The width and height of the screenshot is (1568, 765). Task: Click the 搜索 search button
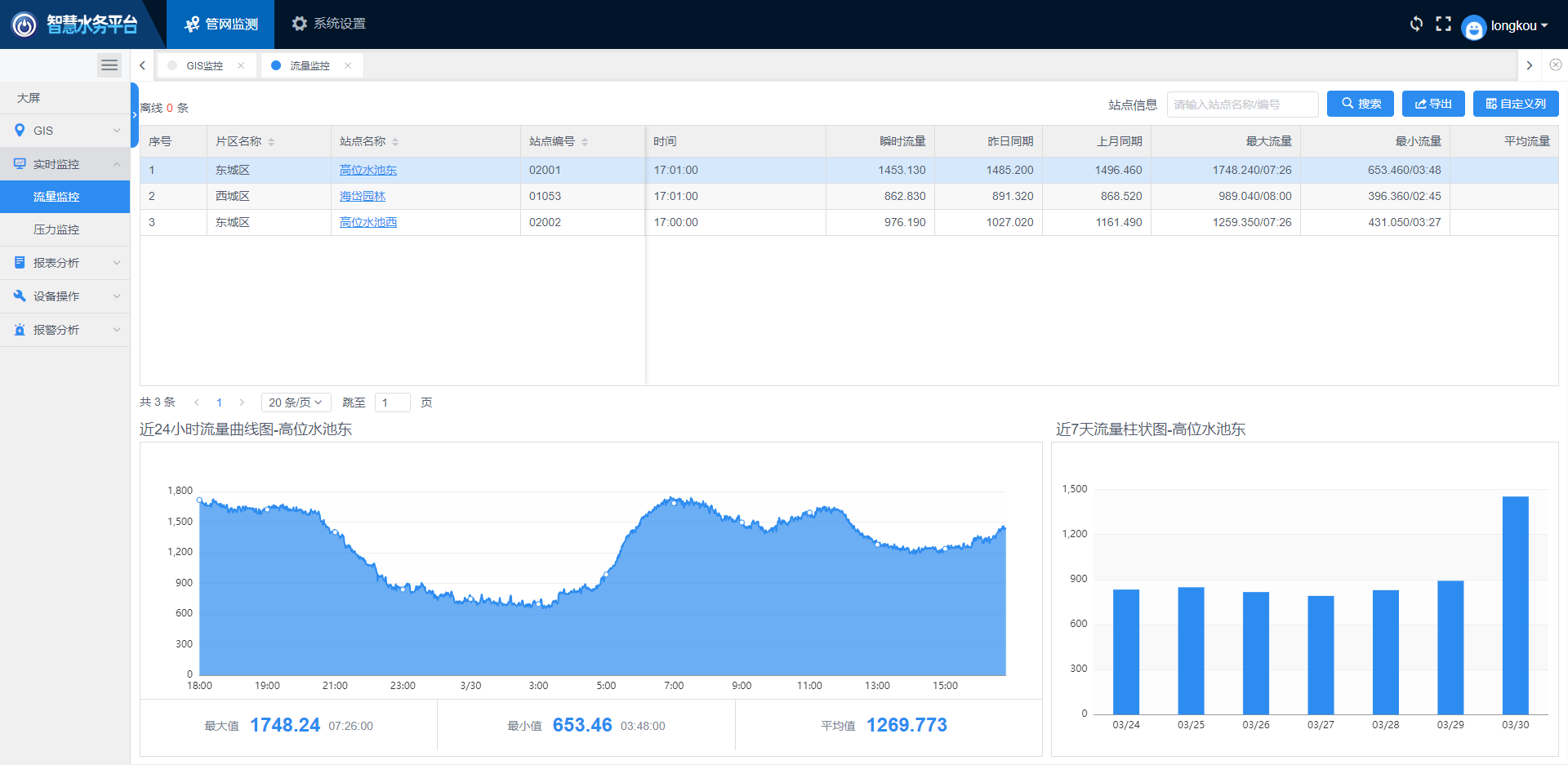click(1360, 104)
